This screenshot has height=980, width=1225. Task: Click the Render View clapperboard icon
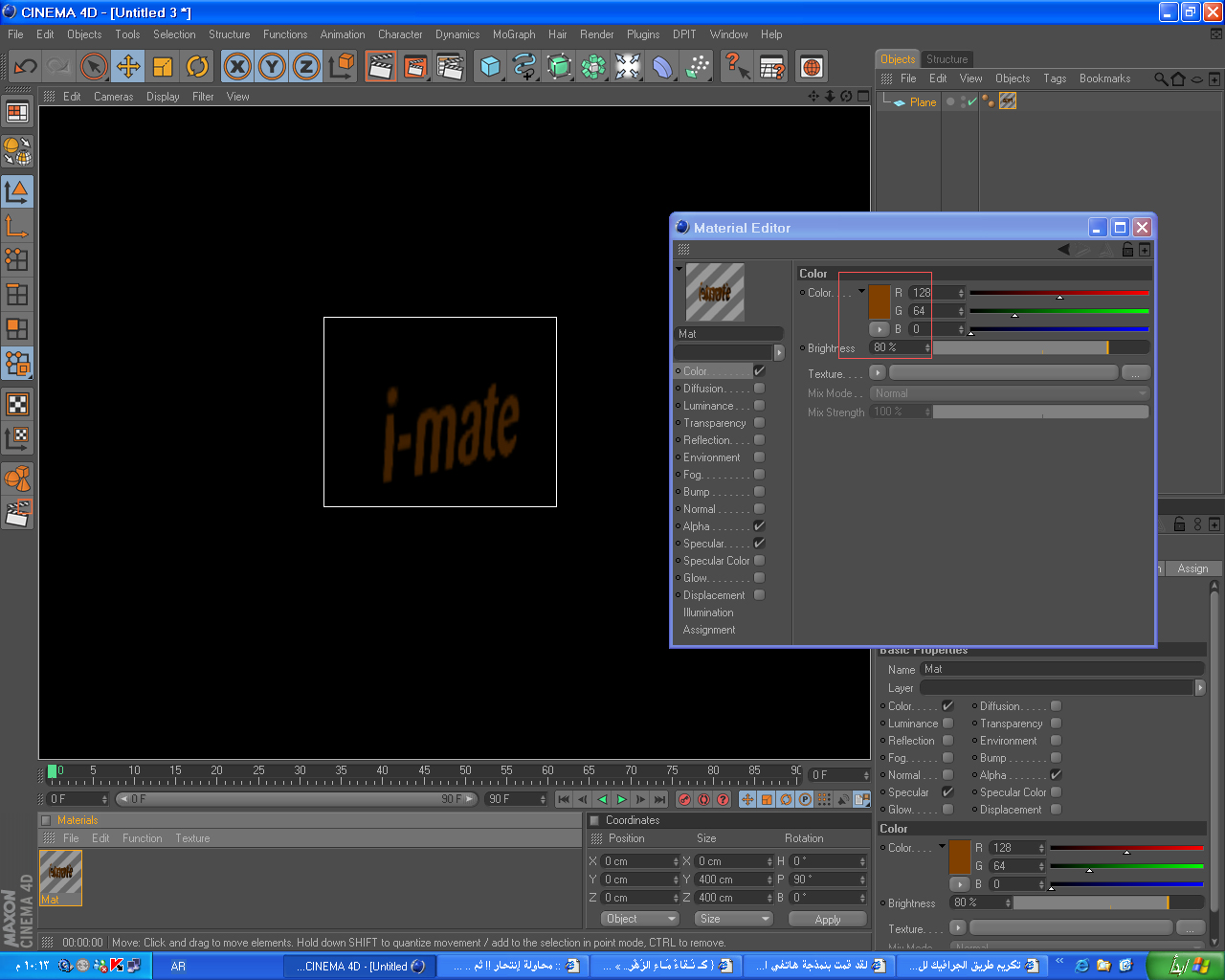point(381,66)
